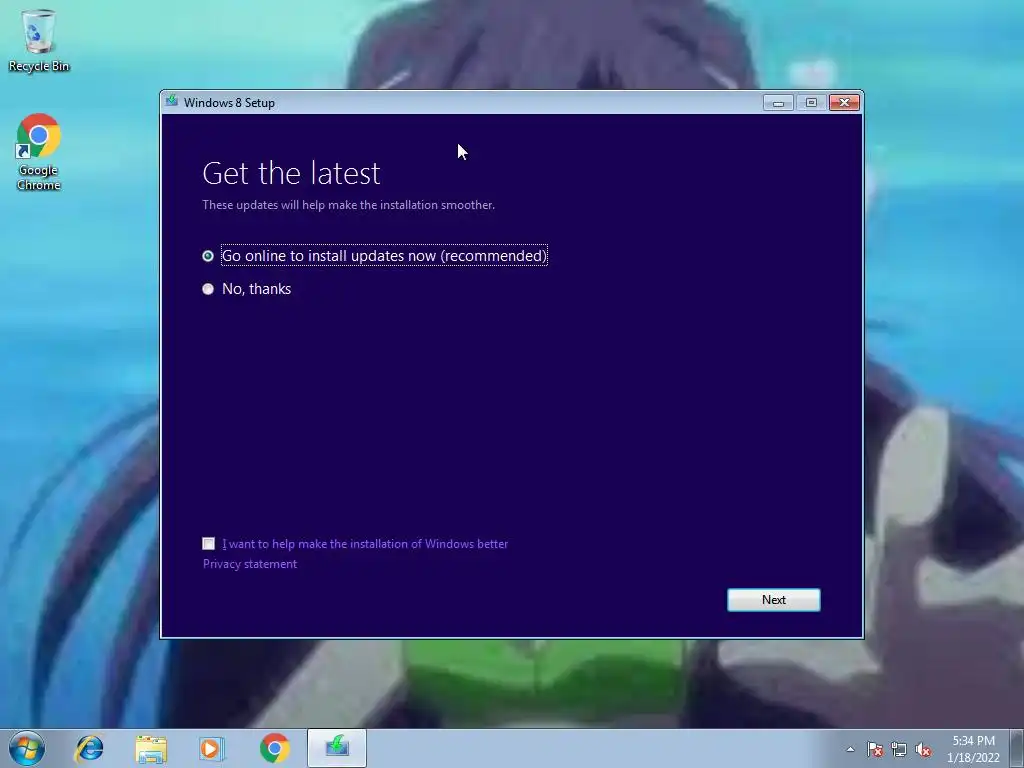Launch Chrome from the taskbar
Viewport: 1024px width, 768px height.
(274, 748)
